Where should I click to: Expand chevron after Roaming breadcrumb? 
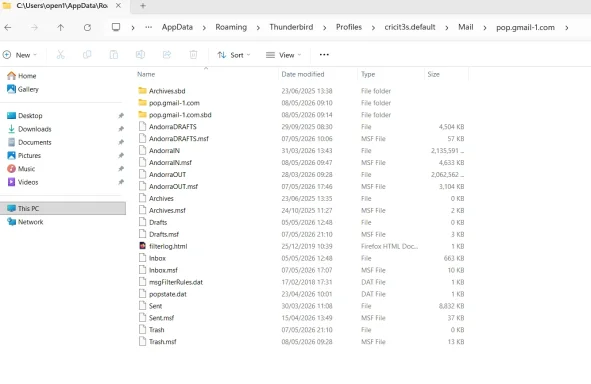pyautogui.click(x=258, y=28)
